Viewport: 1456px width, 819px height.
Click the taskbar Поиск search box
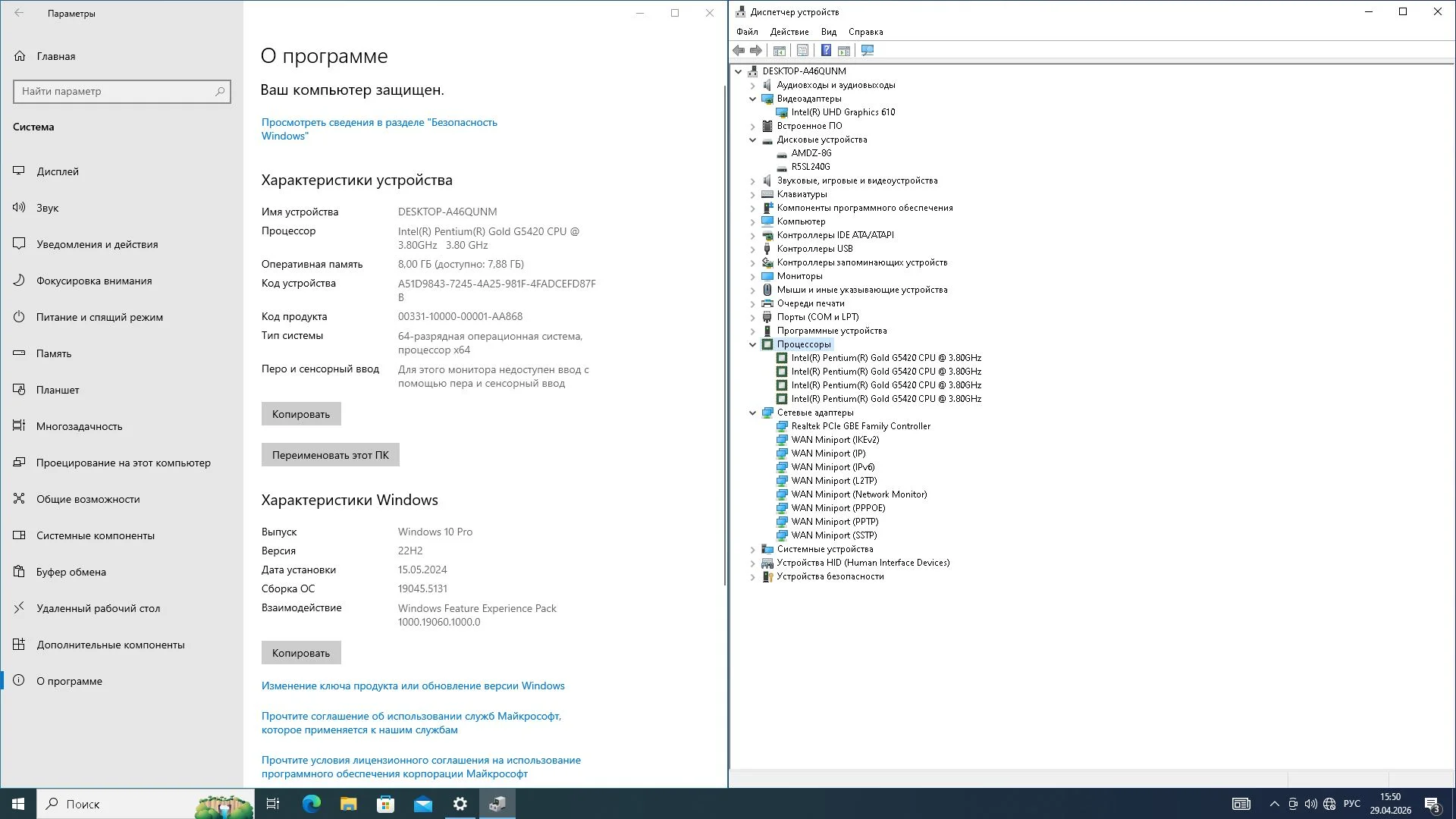pos(146,804)
